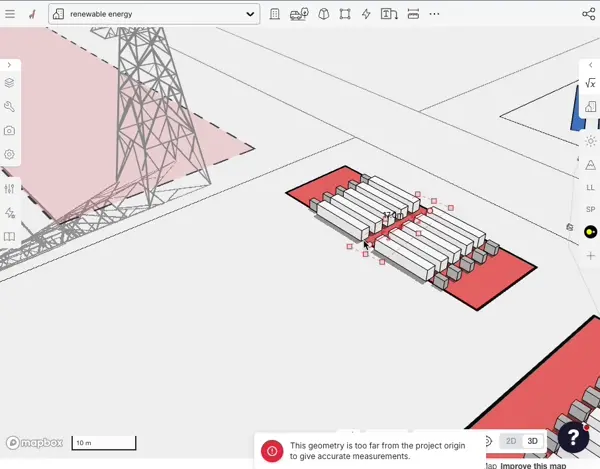Viewport: 600px width, 469px height.
Task: Open the more tools ellipsis menu
Action: (434, 14)
